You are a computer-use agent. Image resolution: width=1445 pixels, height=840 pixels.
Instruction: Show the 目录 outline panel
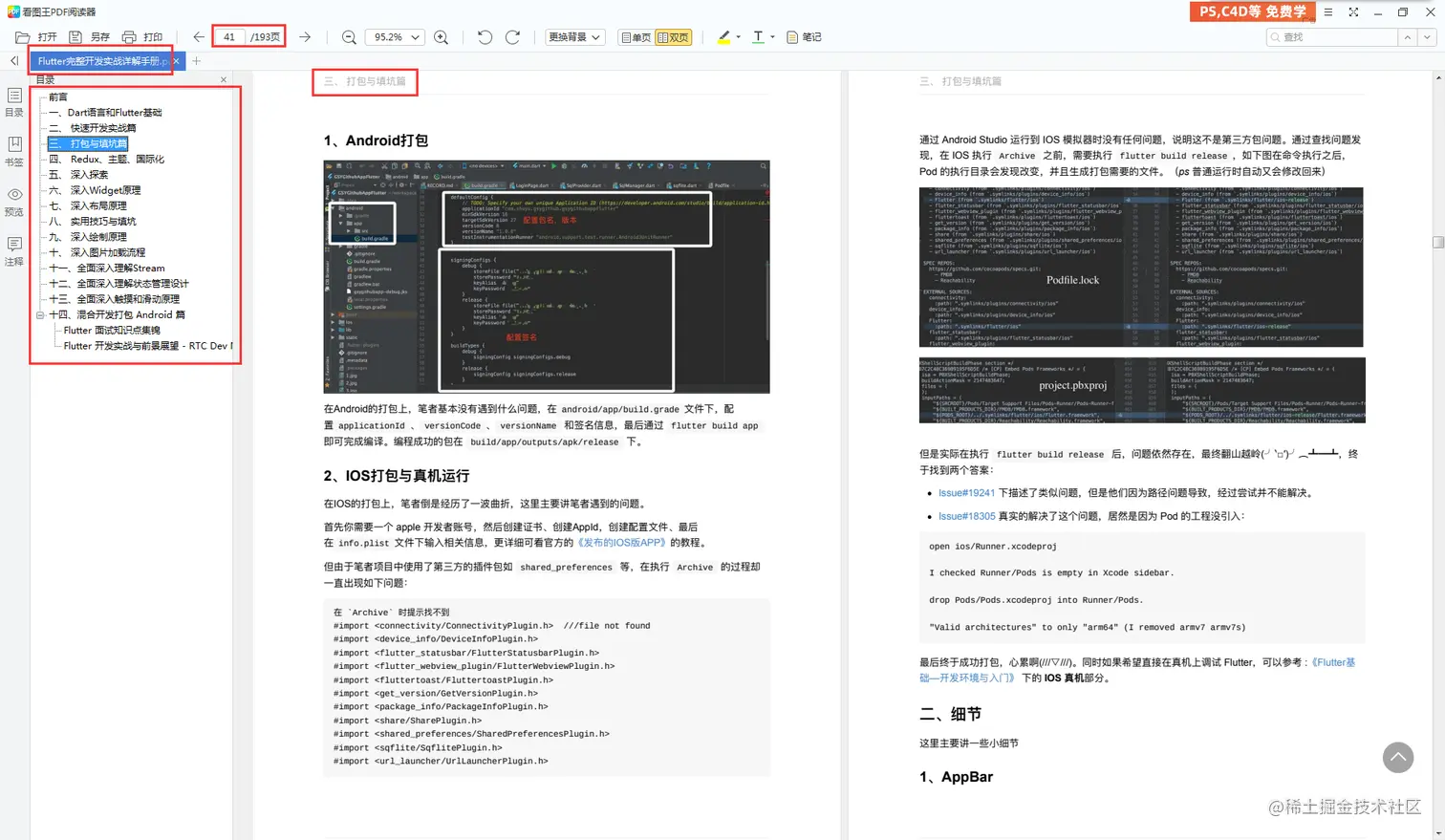[x=14, y=102]
